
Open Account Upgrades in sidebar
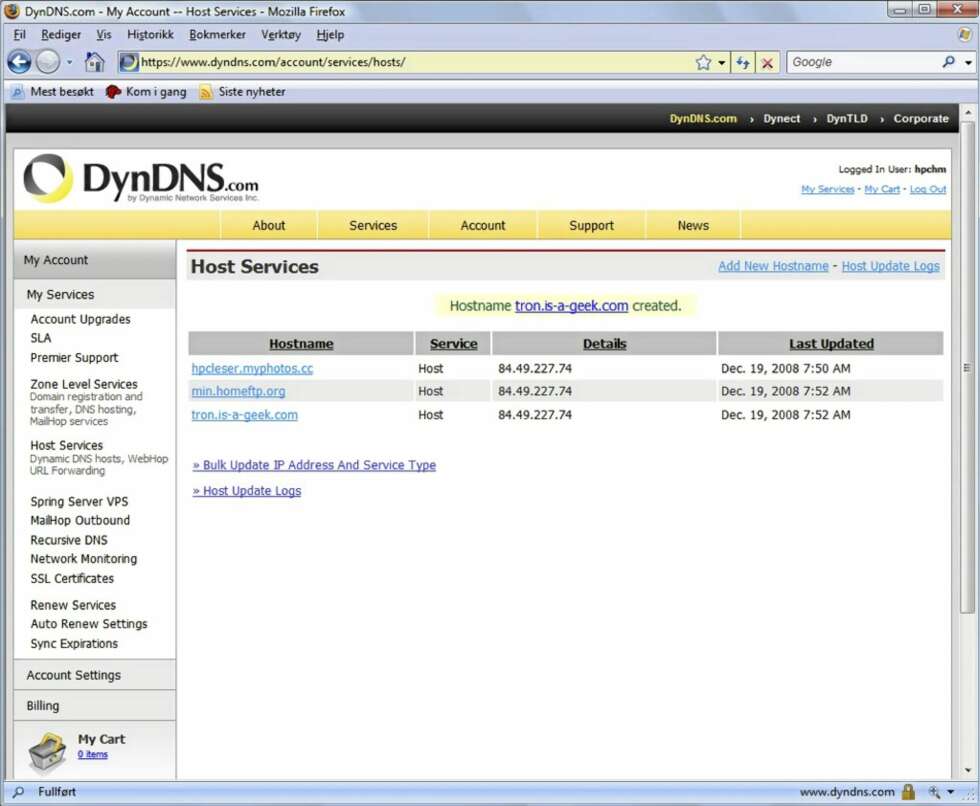[x=80, y=319]
